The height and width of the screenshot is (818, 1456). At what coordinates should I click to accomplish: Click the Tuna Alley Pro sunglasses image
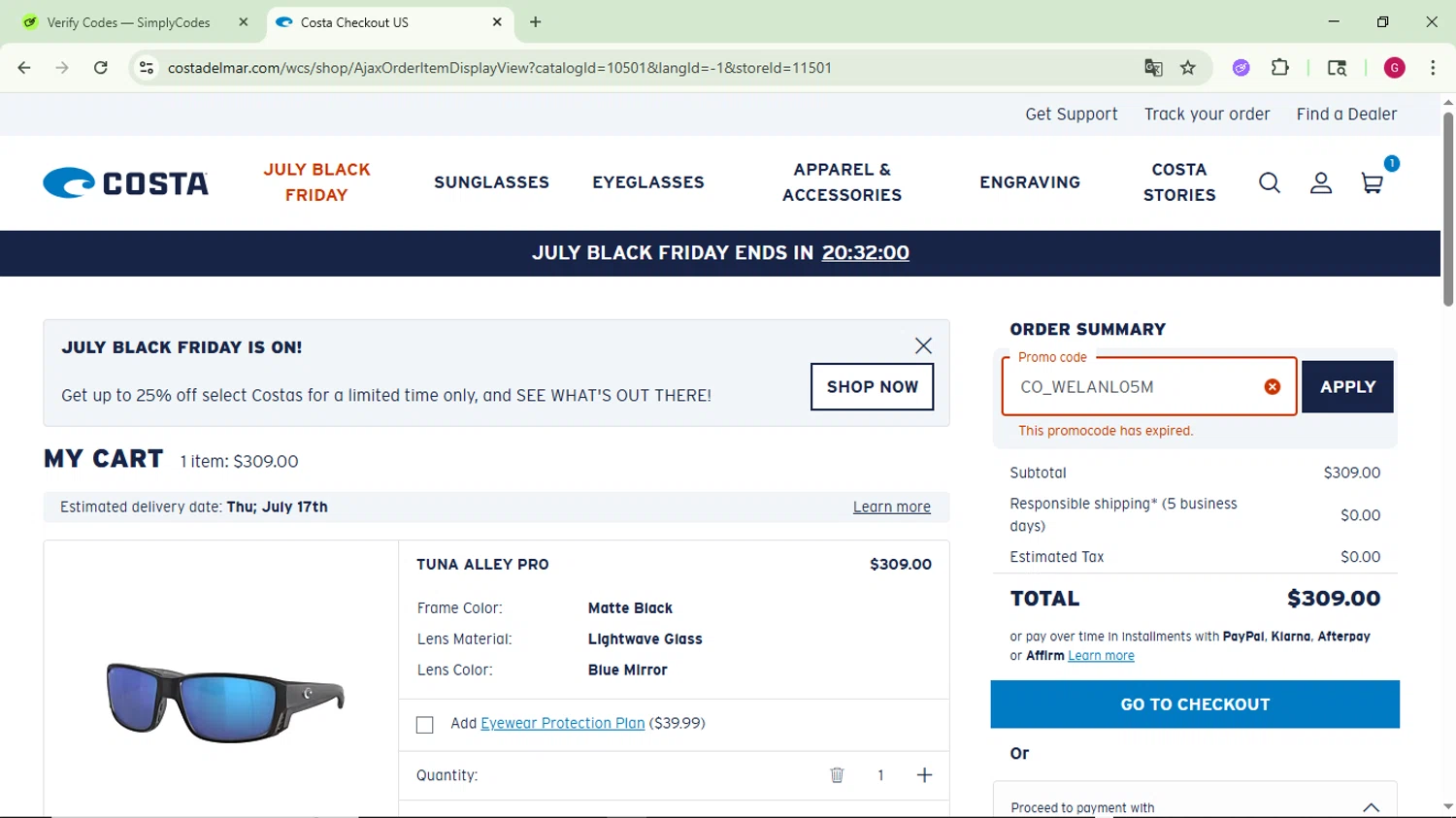[225, 701]
